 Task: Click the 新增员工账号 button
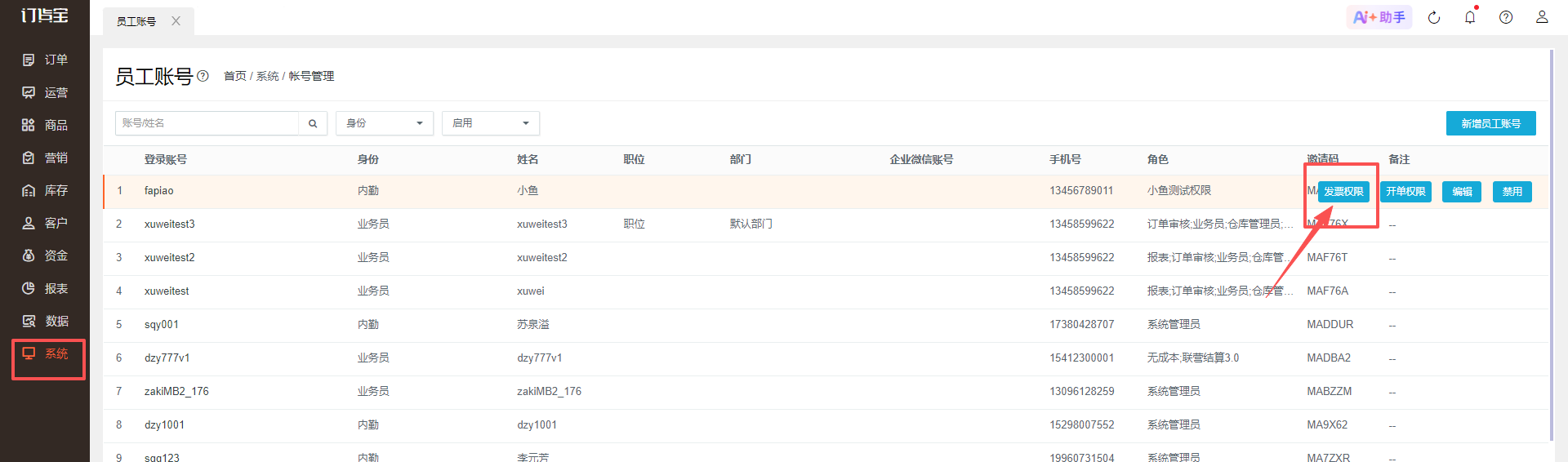tap(1491, 123)
